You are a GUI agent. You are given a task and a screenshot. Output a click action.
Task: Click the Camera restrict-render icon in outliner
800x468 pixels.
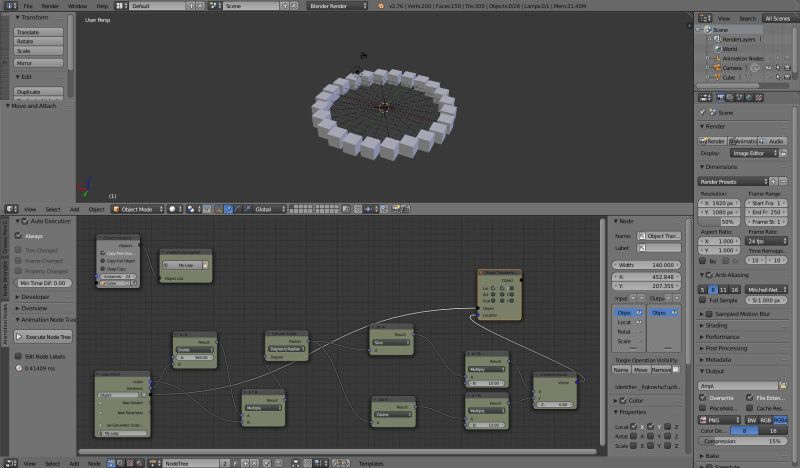point(787,68)
